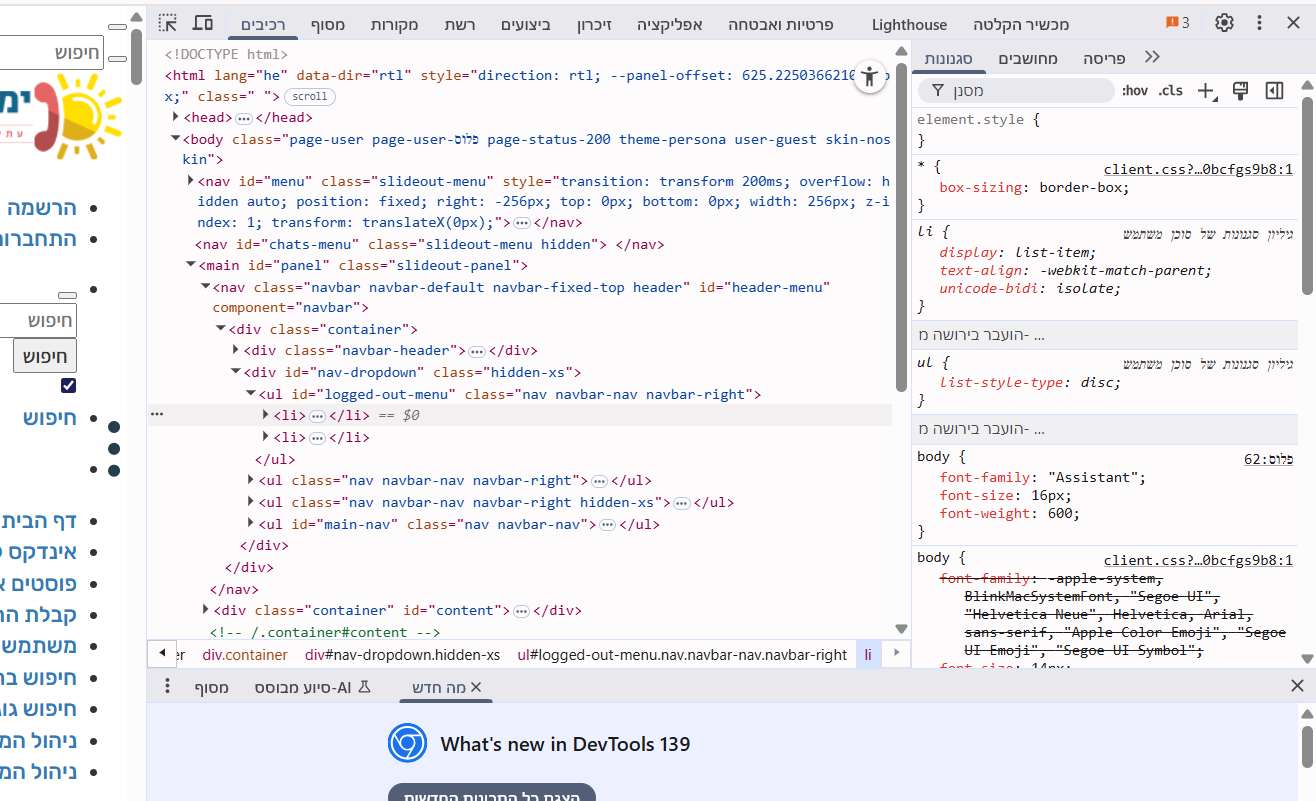Add new style rule with plus icon

tap(1206, 91)
